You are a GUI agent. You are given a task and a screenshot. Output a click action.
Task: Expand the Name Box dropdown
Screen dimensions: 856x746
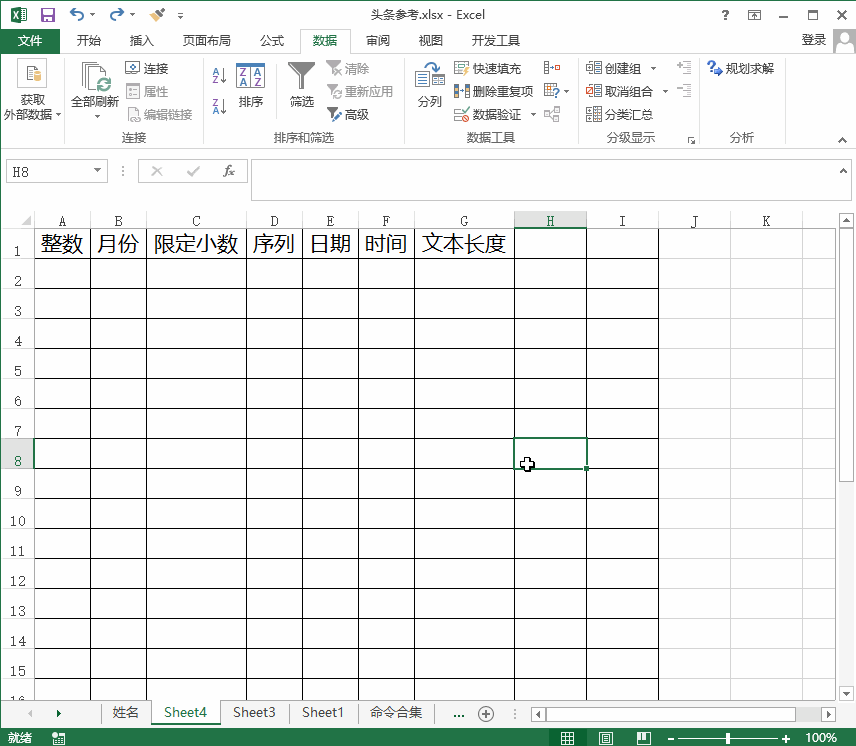pos(97,170)
